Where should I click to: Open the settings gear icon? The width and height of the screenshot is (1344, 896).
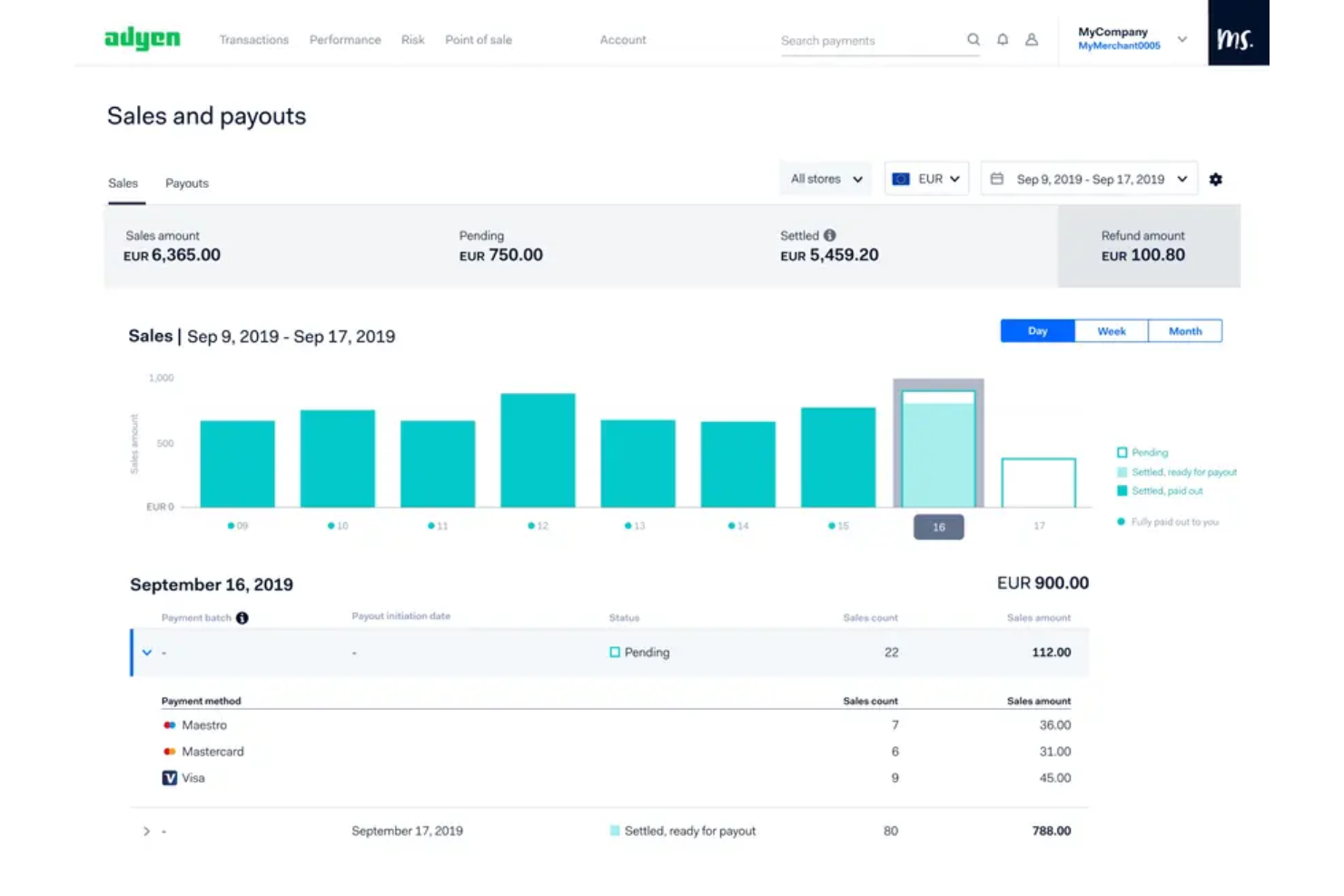[1216, 179]
